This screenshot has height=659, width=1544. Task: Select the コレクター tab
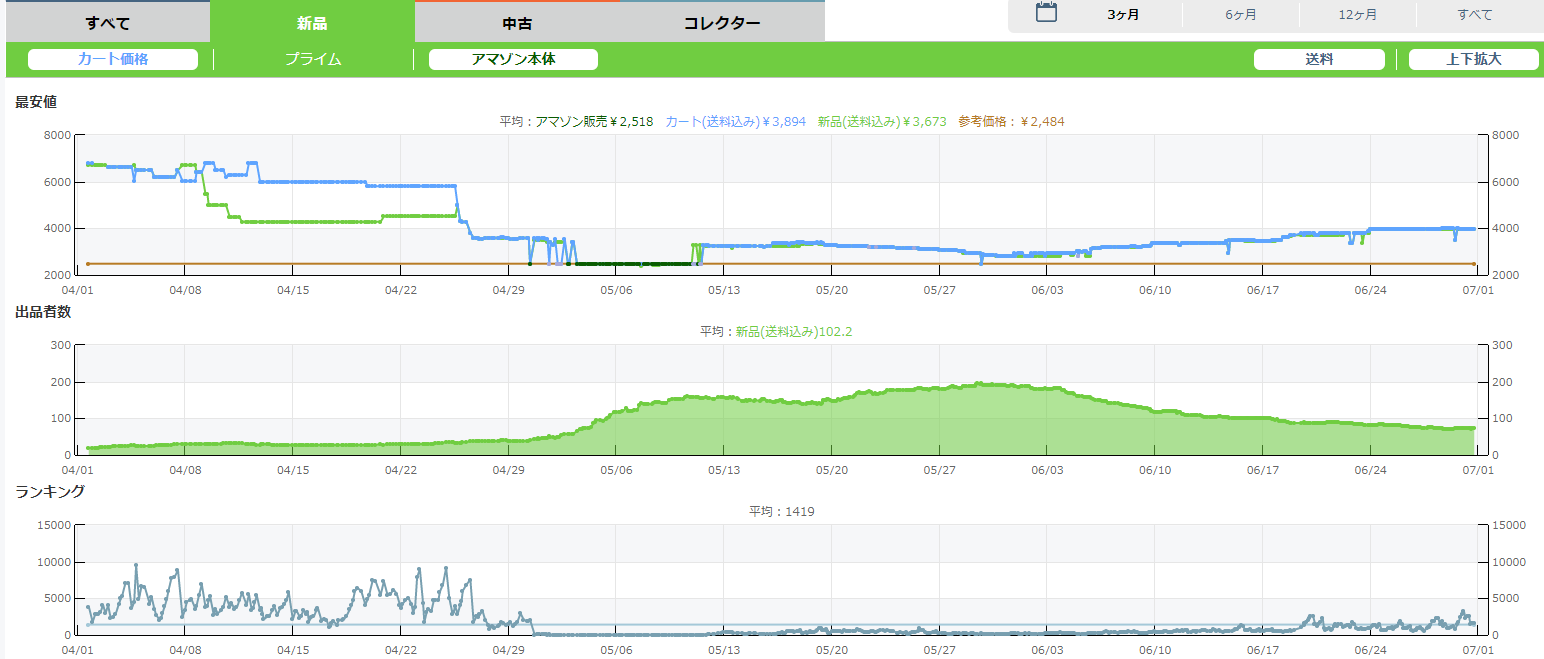coord(721,23)
